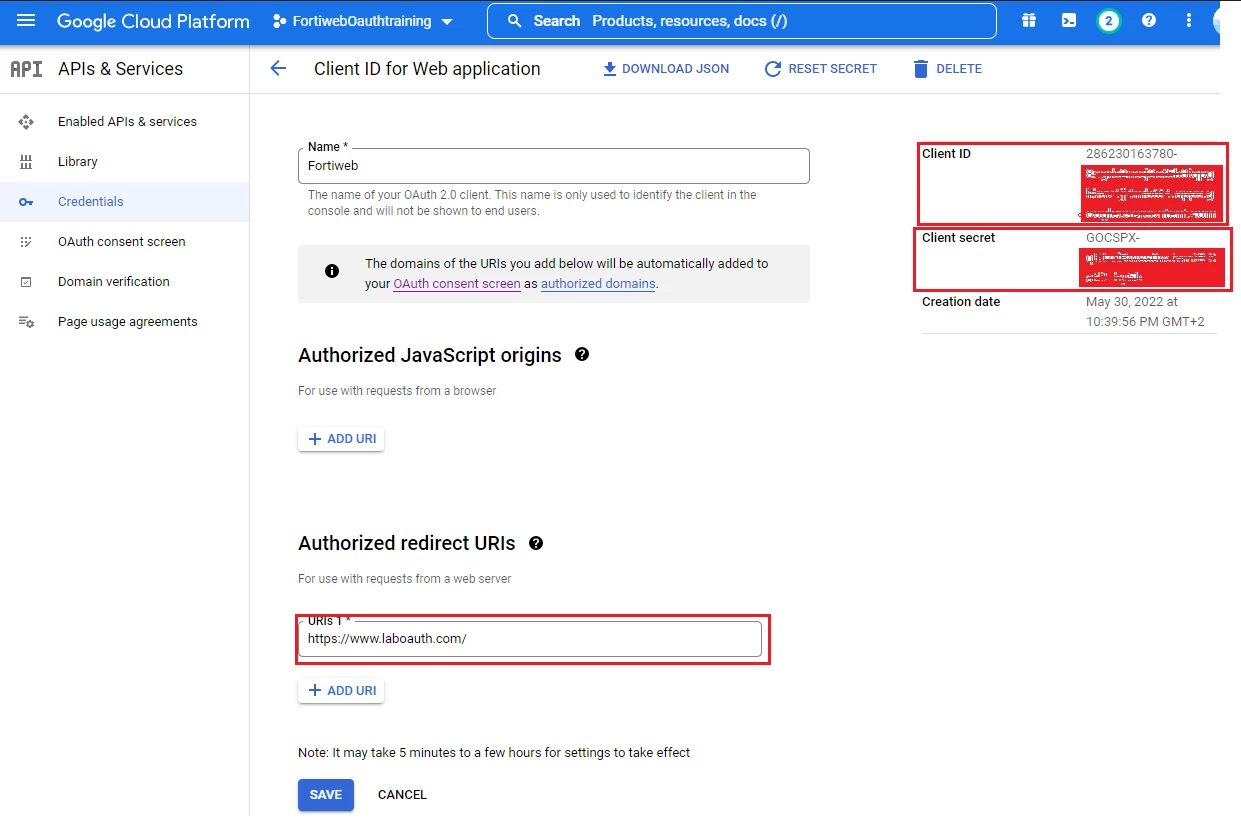
Task: Add URI under Authorized JavaScript origins
Action: 341,439
